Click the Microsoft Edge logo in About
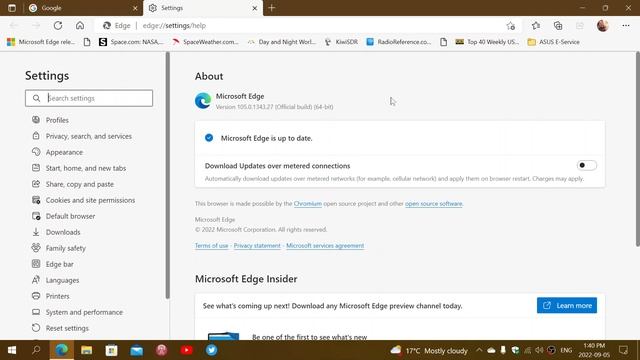640x360 pixels. [203, 101]
